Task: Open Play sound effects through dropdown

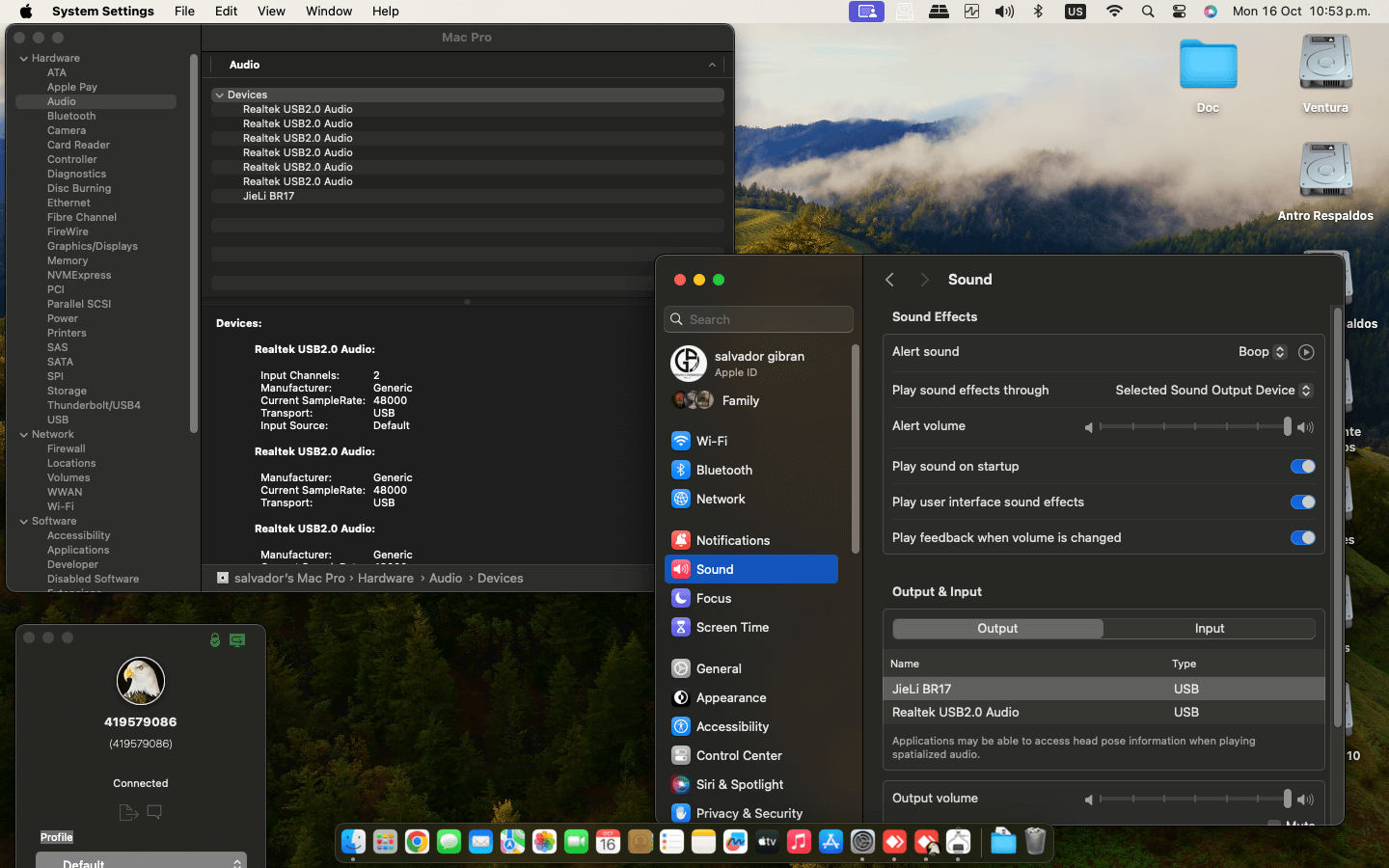Action: click(1213, 391)
